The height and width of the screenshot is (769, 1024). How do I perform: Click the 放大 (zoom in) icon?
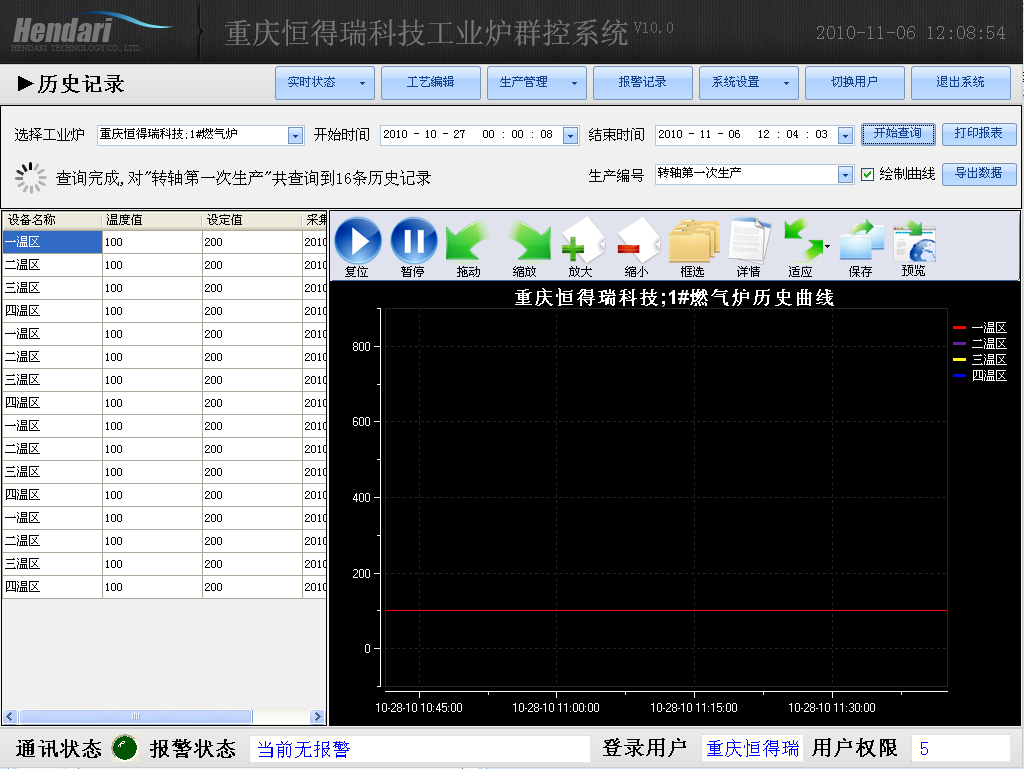[x=581, y=242]
